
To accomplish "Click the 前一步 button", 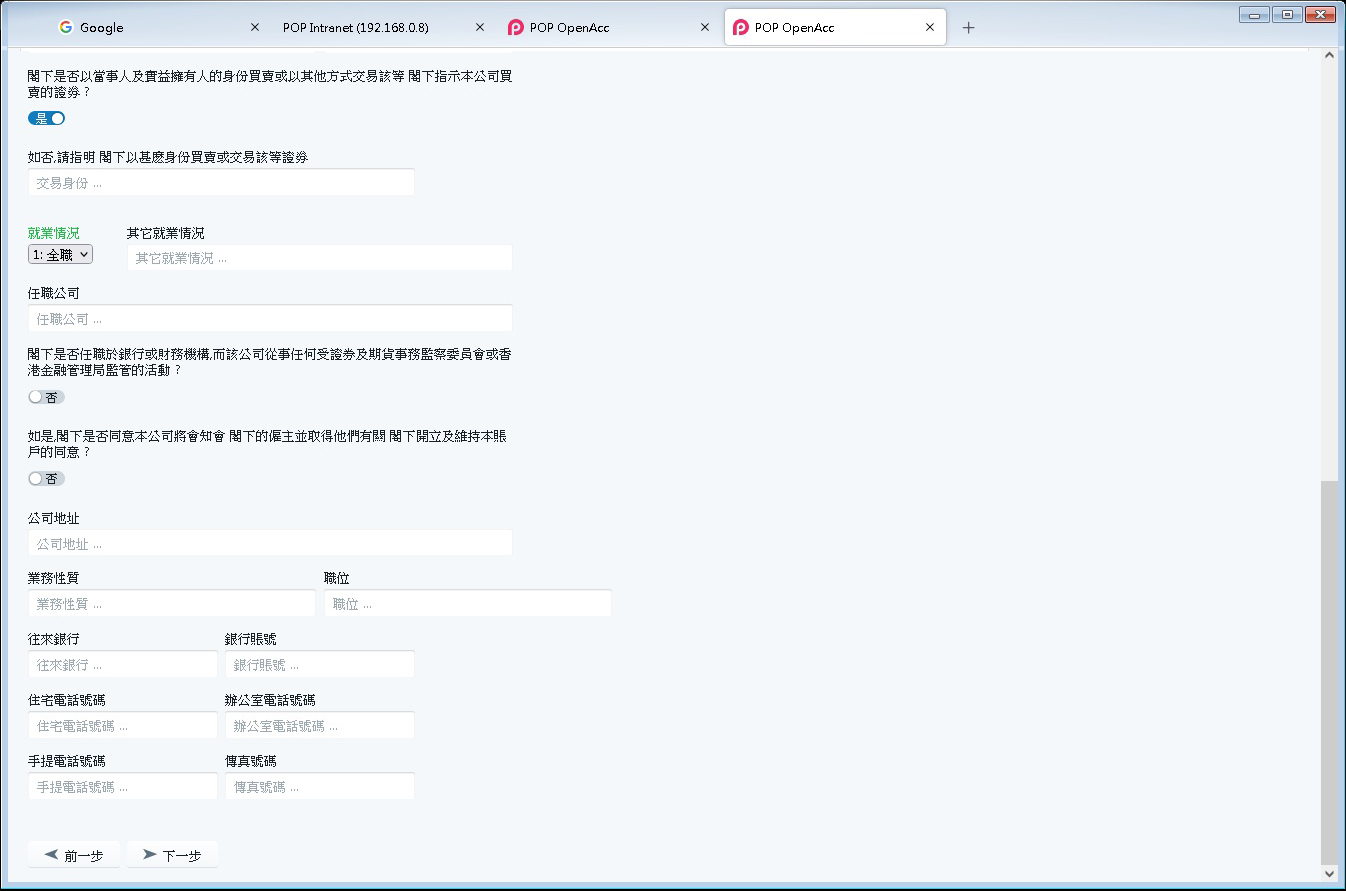I will coord(74,855).
